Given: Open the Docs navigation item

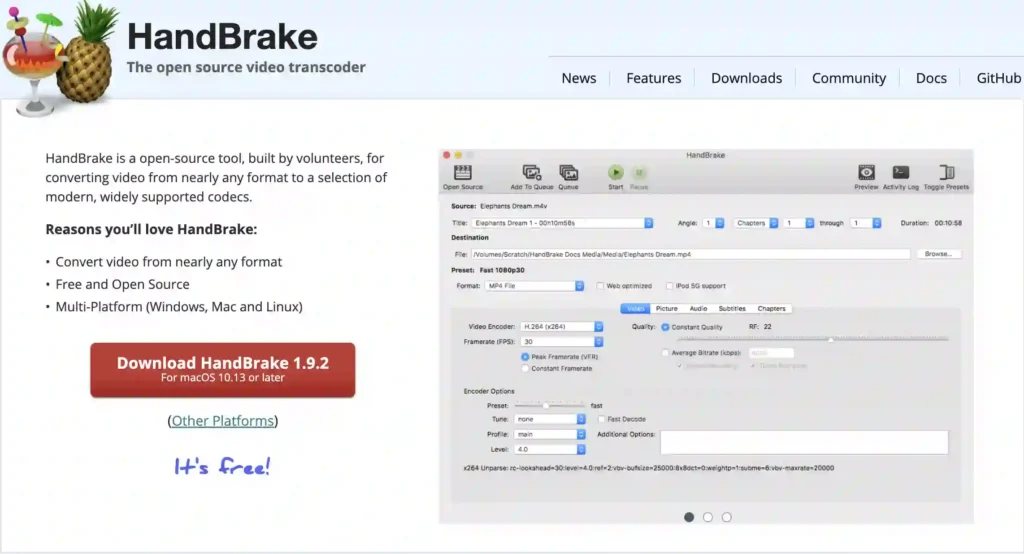Looking at the screenshot, I should (x=931, y=78).
